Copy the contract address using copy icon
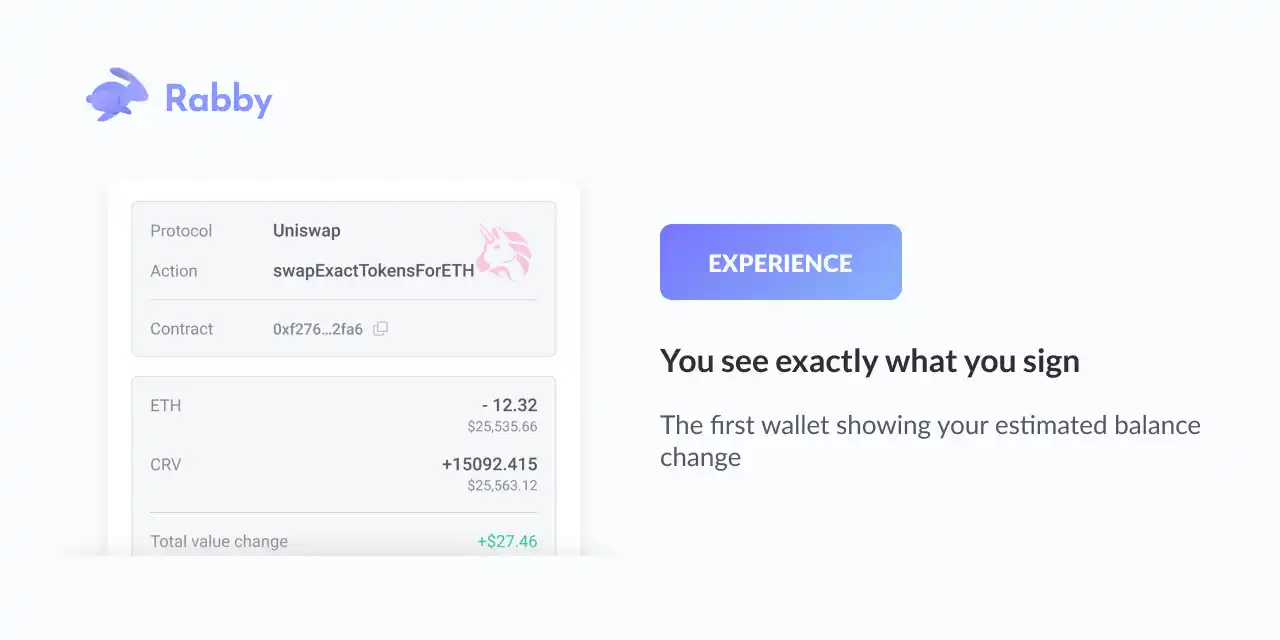 click(380, 329)
